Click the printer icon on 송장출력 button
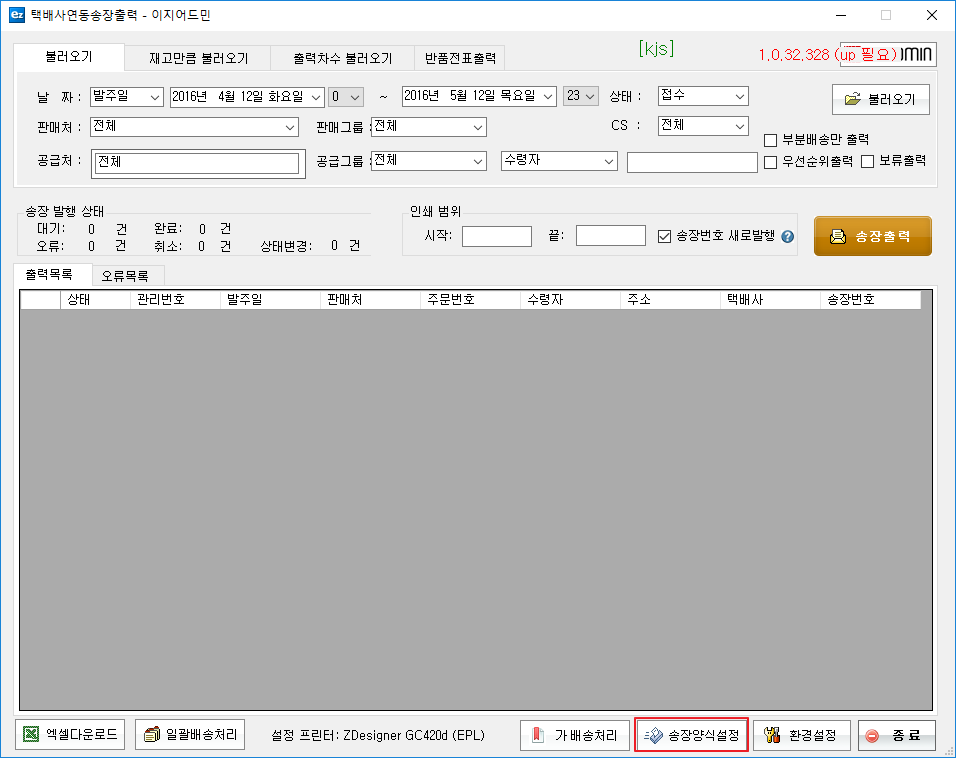This screenshot has height=758, width=956. click(838, 237)
